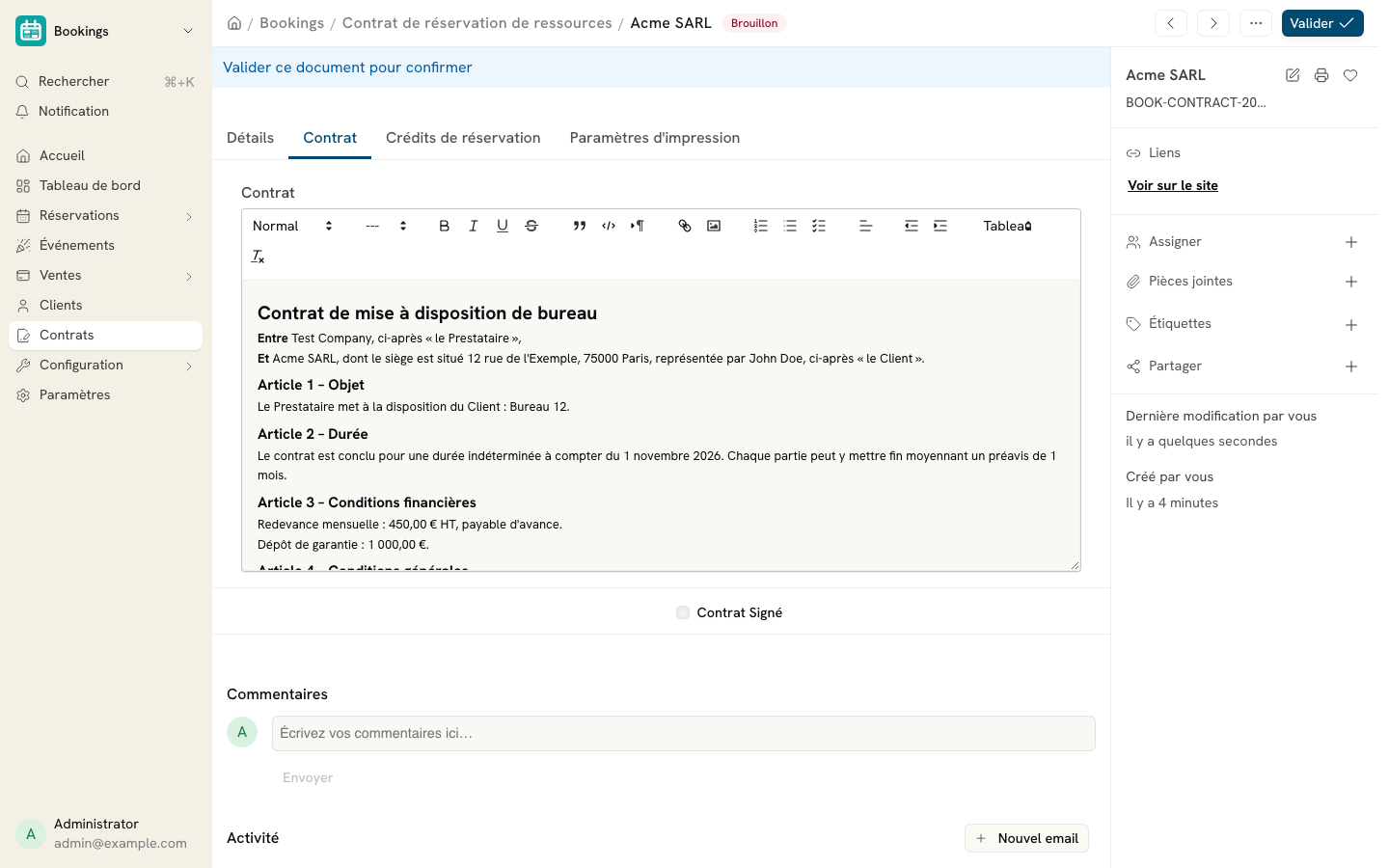Open the font size dropdown
This screenshot has width=1389, height=868.
[386, 226]
